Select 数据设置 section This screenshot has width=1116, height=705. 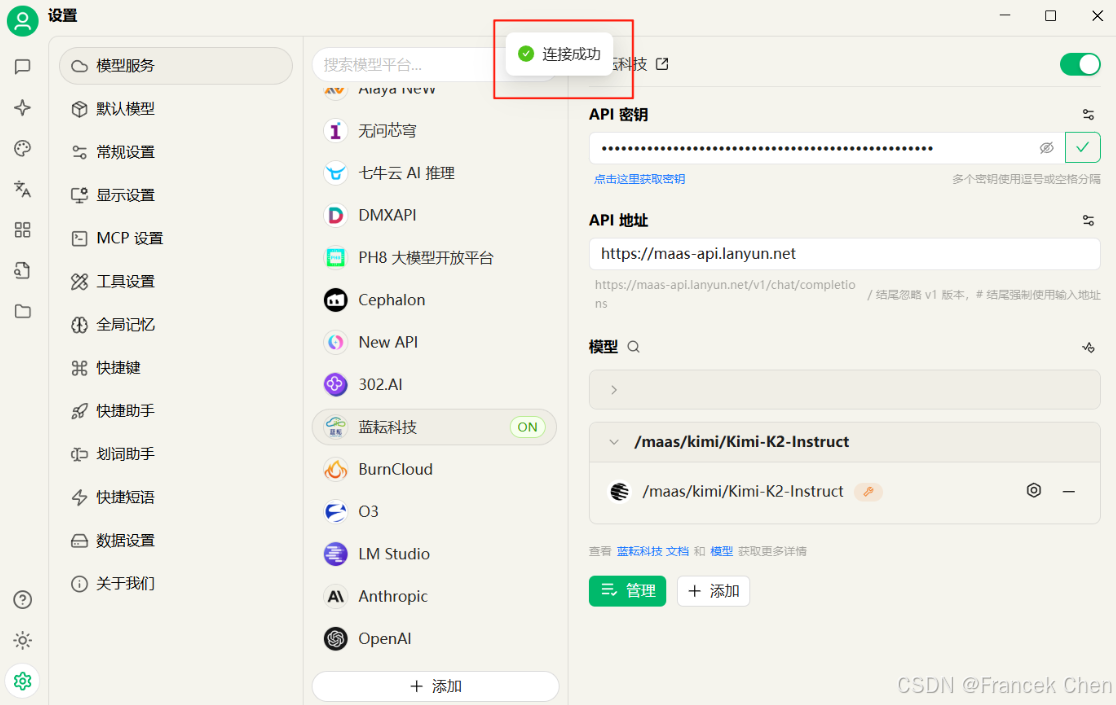(x=176, y=541)
